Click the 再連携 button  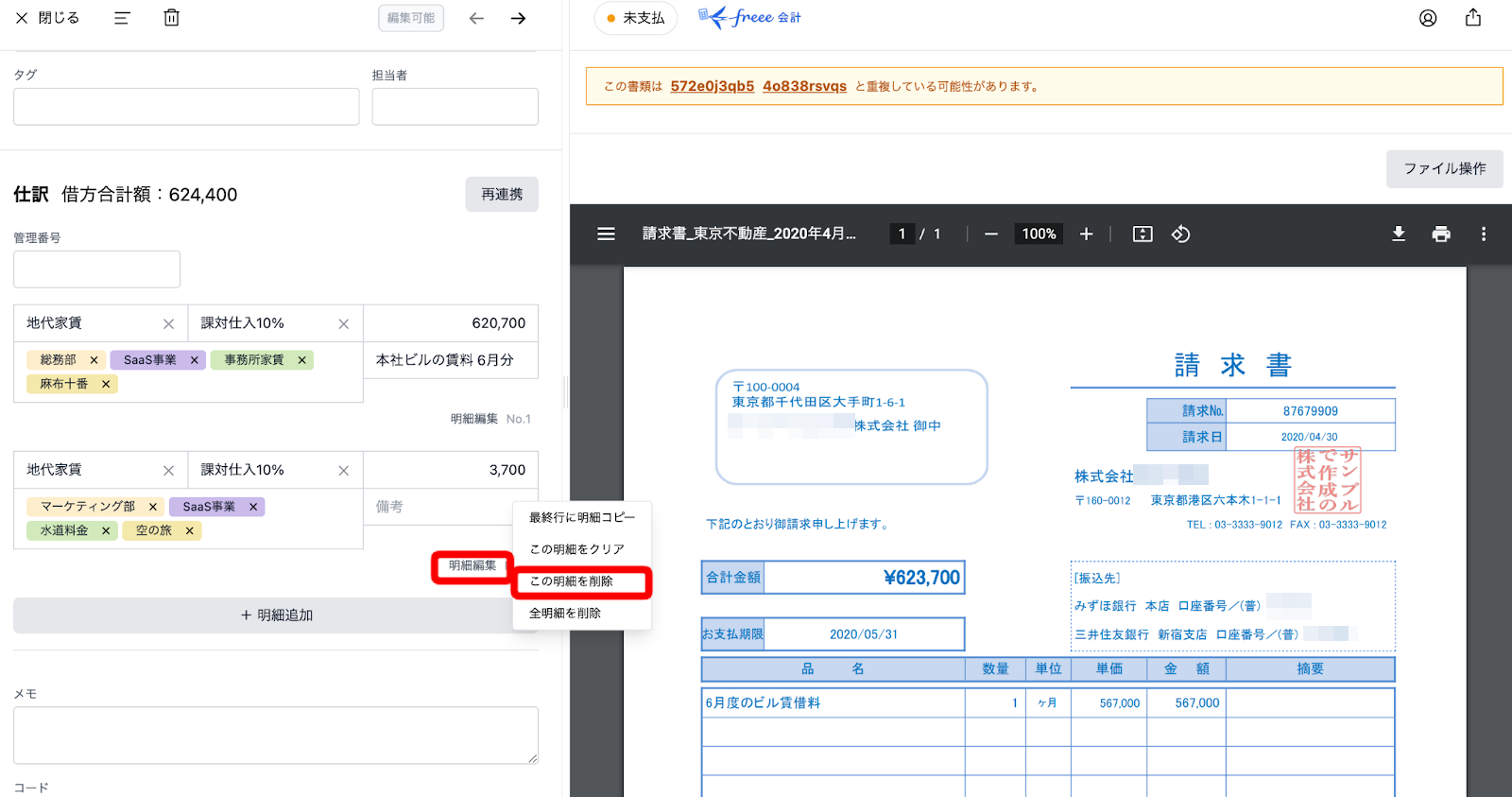[x=502, y=194]
